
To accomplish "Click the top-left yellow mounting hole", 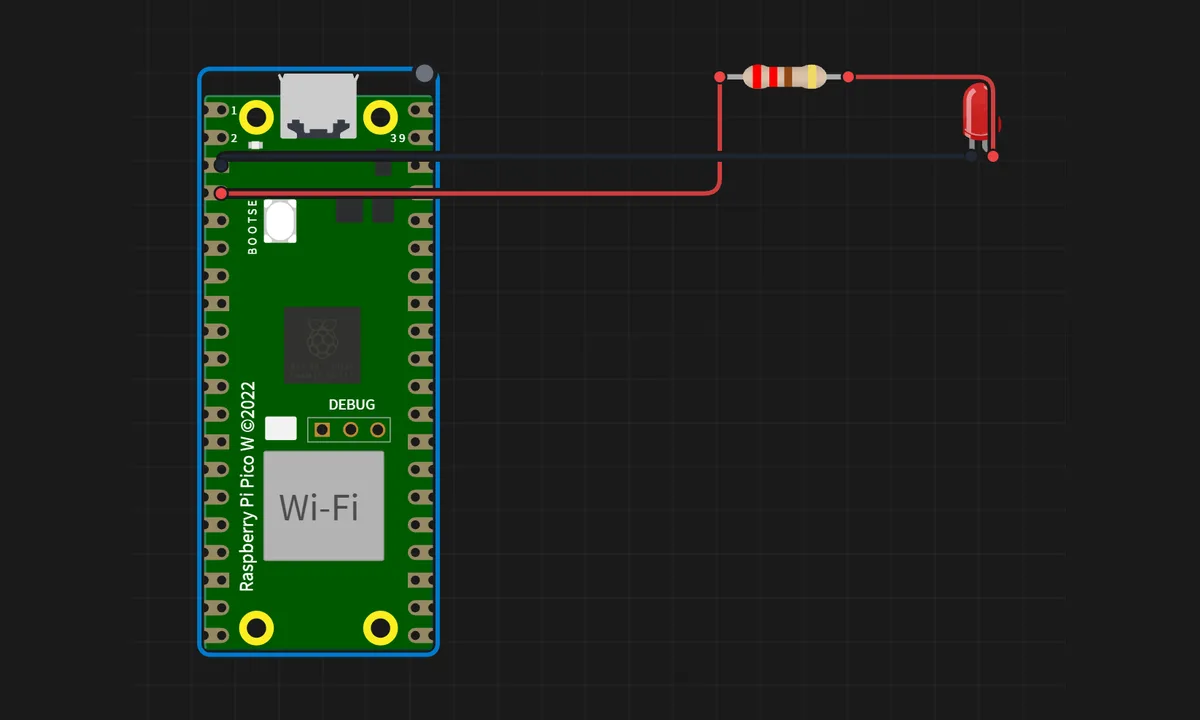I will 257,117.
